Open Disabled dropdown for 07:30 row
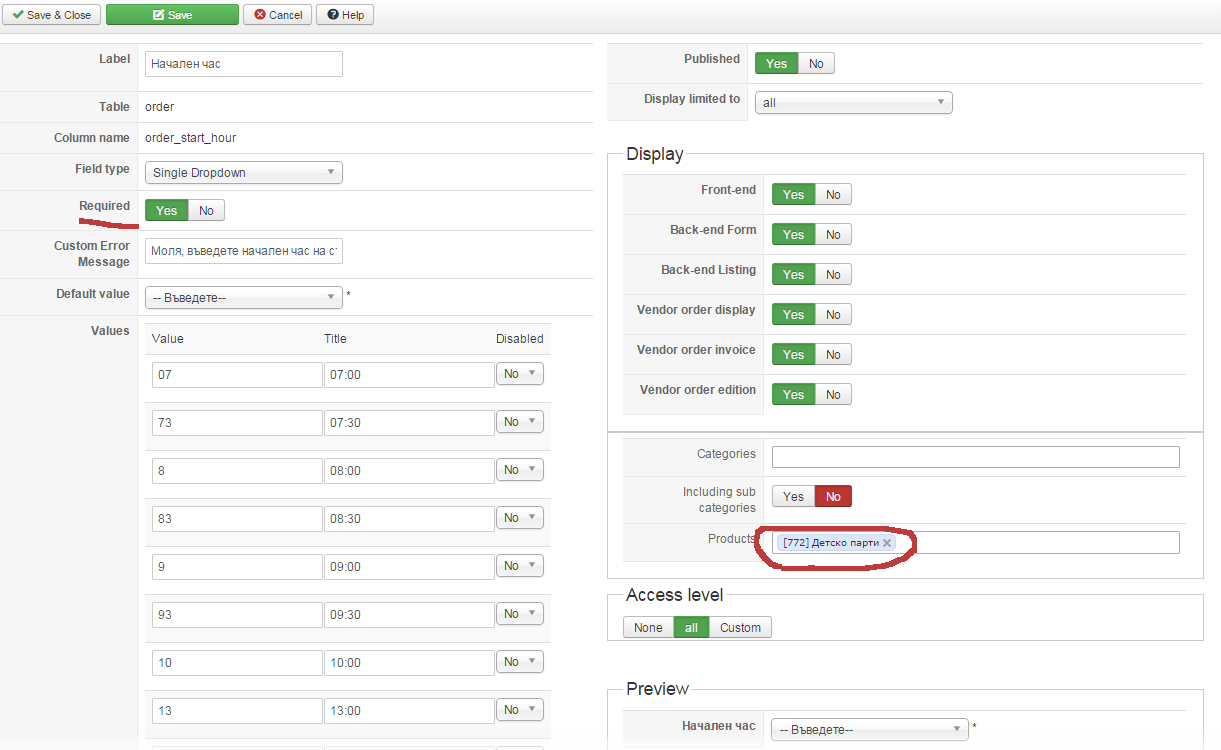 coord(520,422)
